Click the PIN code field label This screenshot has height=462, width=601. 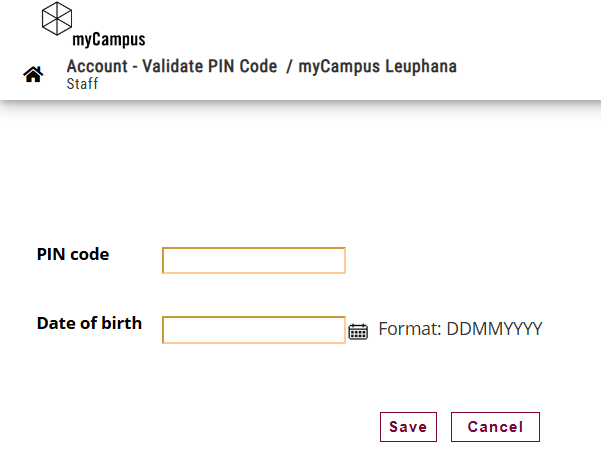tap(73, 254)
